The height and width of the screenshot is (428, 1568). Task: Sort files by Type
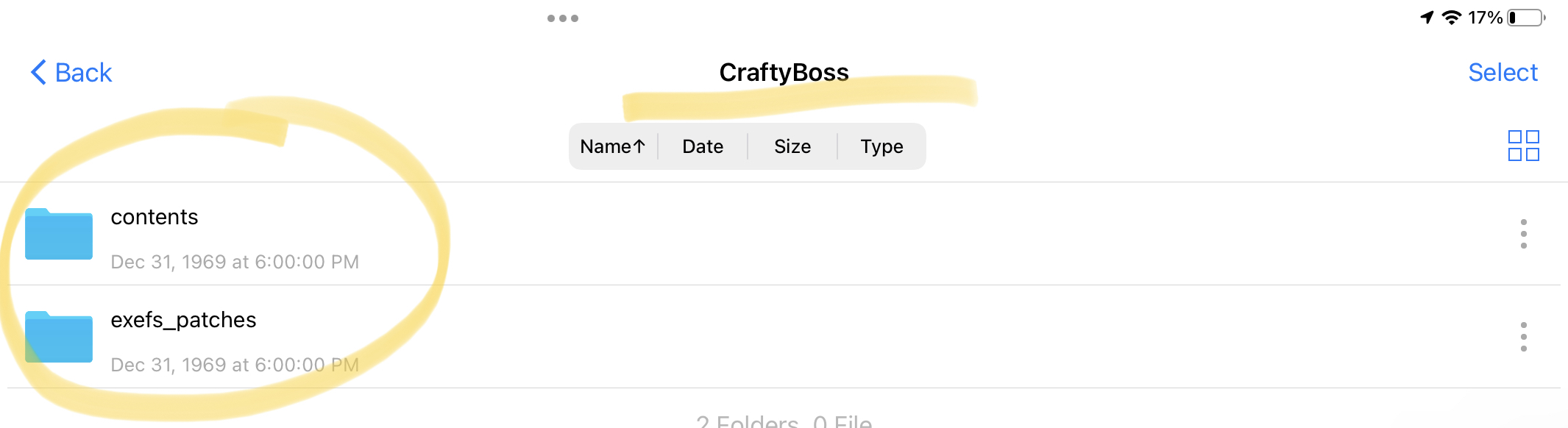click(881, 146)
